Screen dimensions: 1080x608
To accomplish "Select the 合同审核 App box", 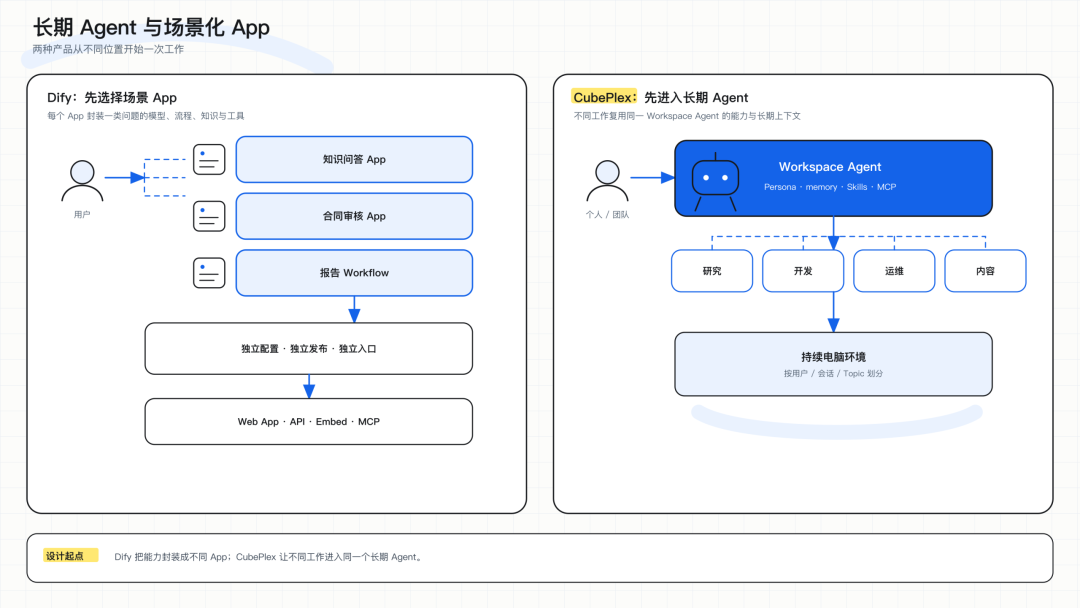I will pyautogui.click(x=354, y=216).
